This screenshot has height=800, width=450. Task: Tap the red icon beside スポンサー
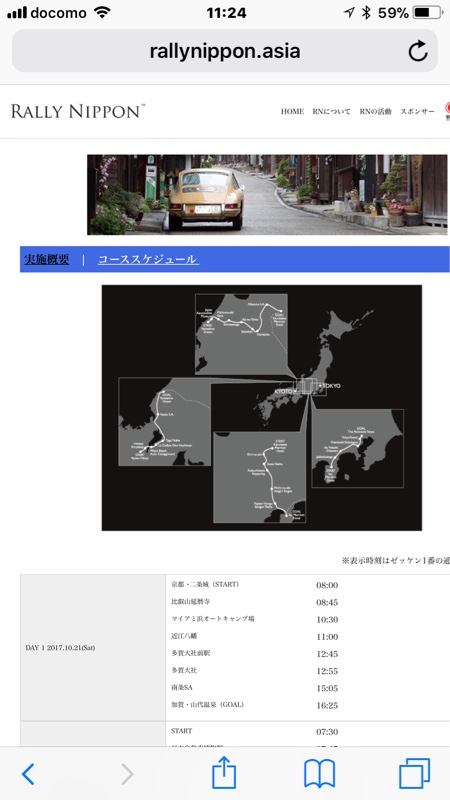(x=447, y=111)
